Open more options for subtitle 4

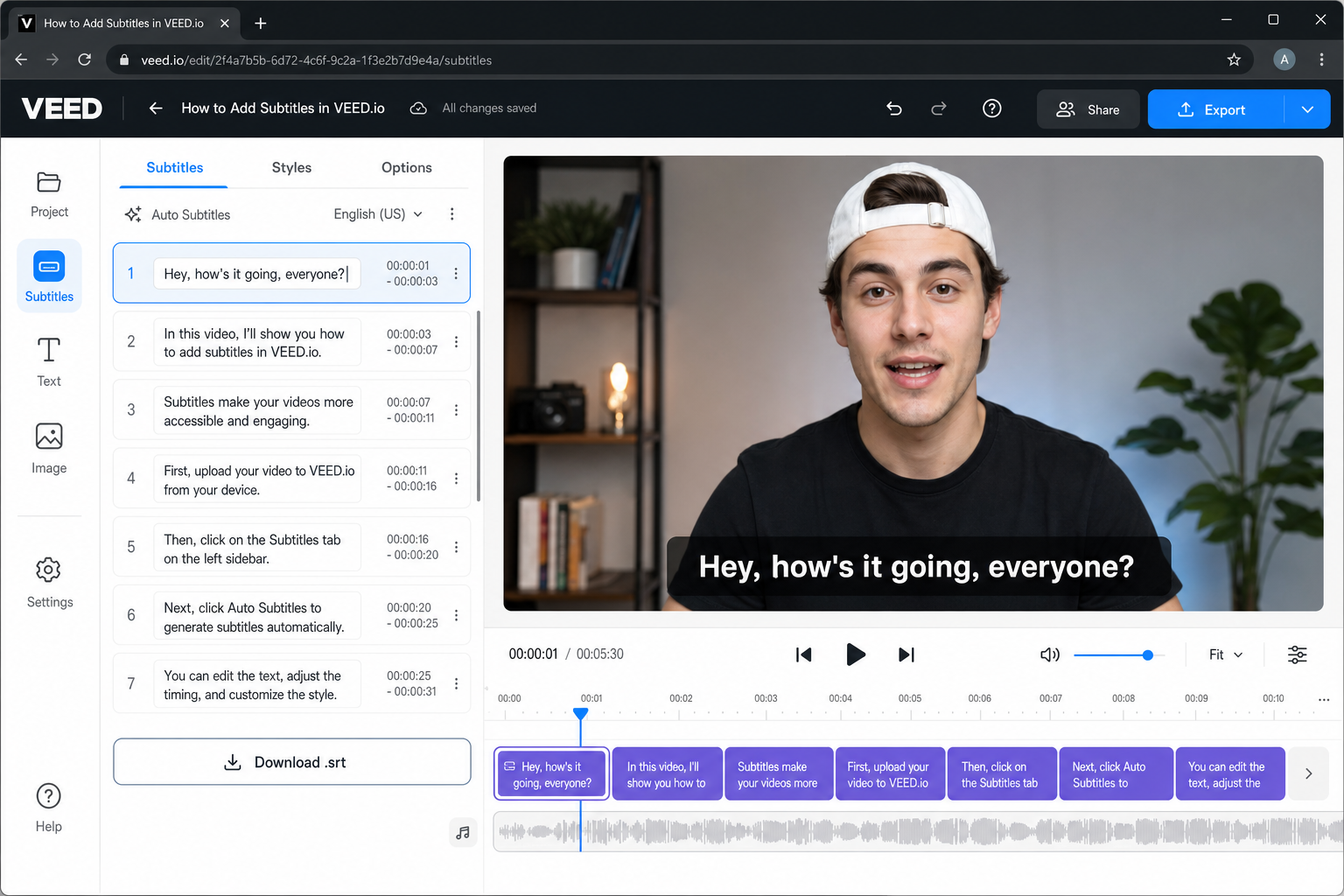click(x=456, y=479)
